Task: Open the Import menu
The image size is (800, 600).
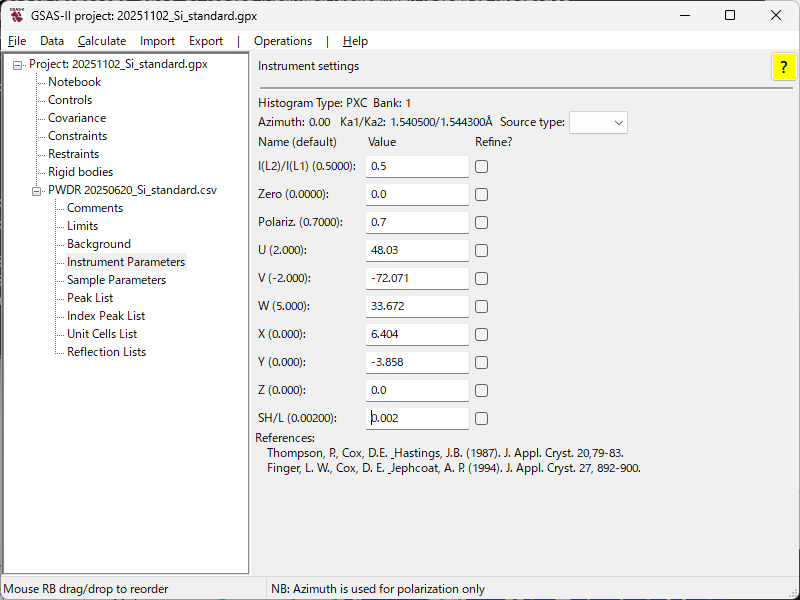Action: click(157, 41)
